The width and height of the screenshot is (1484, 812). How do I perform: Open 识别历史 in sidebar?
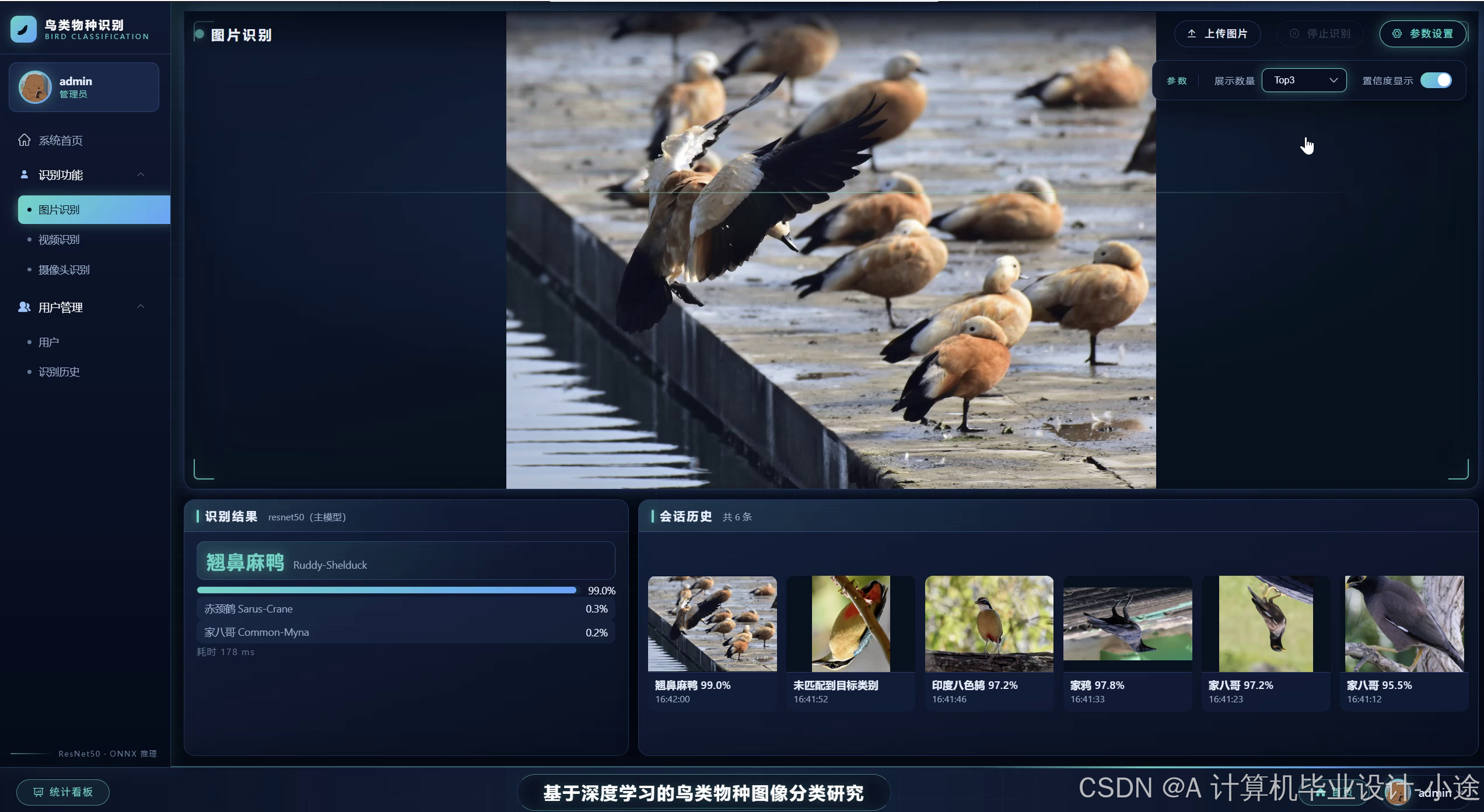[x=59, y=372]
